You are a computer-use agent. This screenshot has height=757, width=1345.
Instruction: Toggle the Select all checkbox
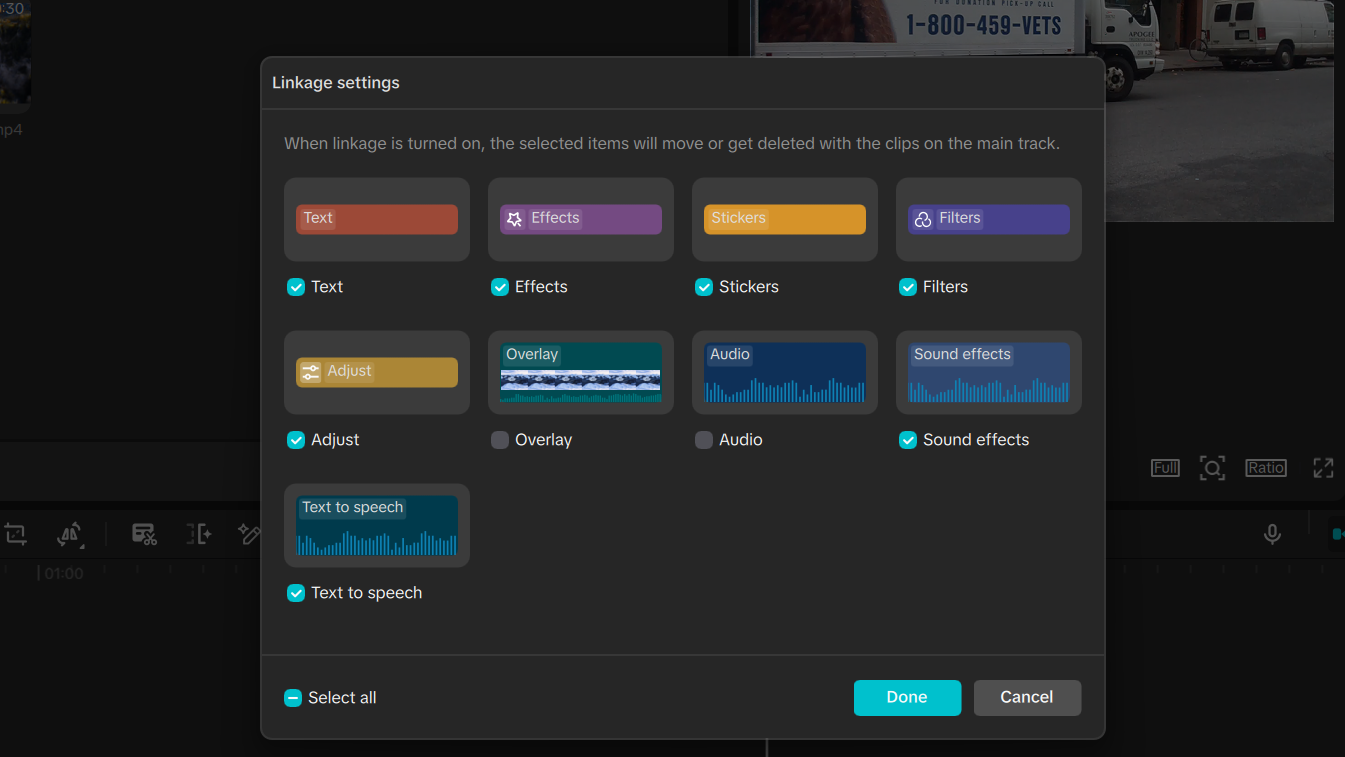click(x=293, y=698)
